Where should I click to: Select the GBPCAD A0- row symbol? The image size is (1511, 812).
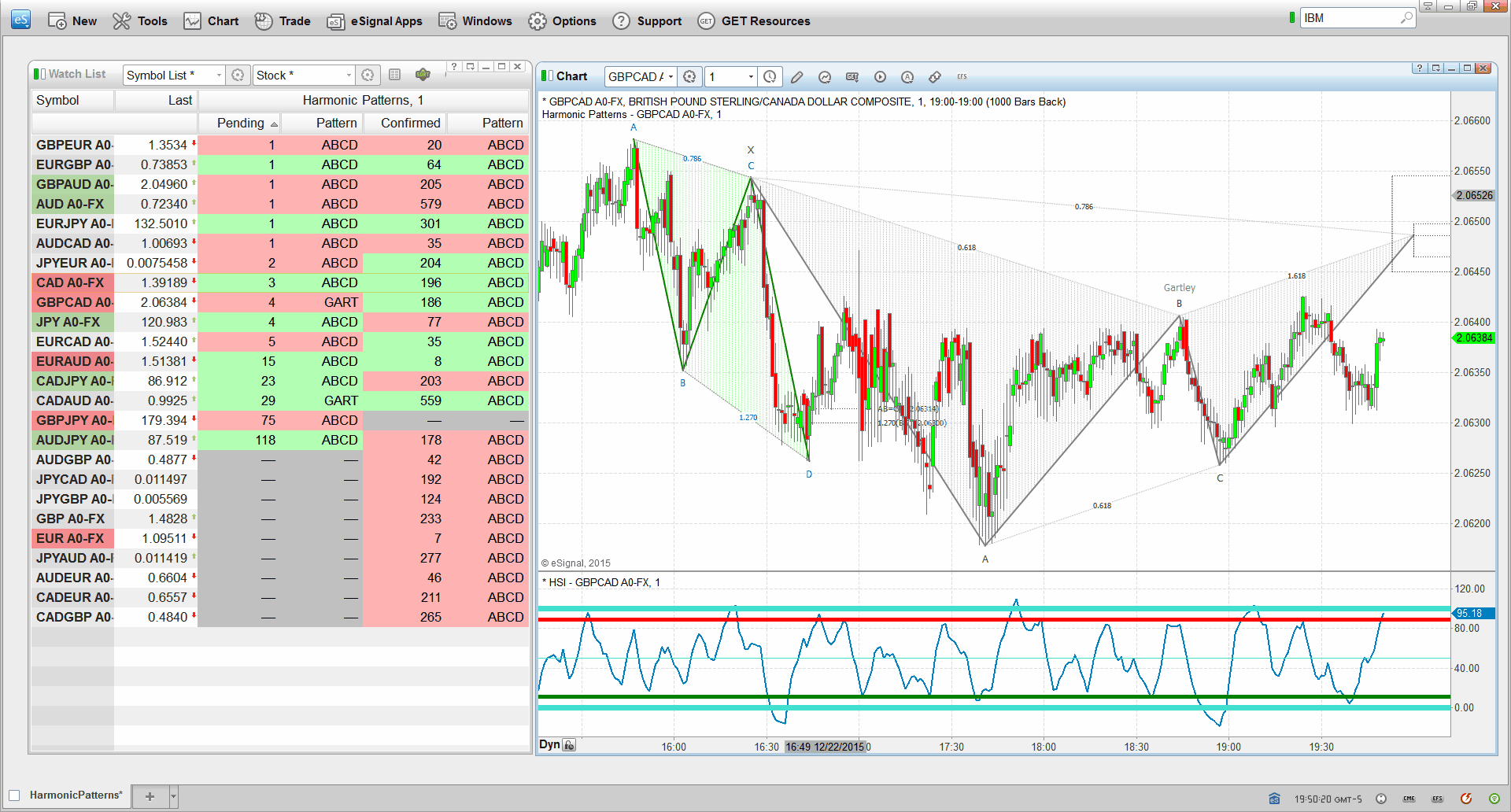coord(73,302)
